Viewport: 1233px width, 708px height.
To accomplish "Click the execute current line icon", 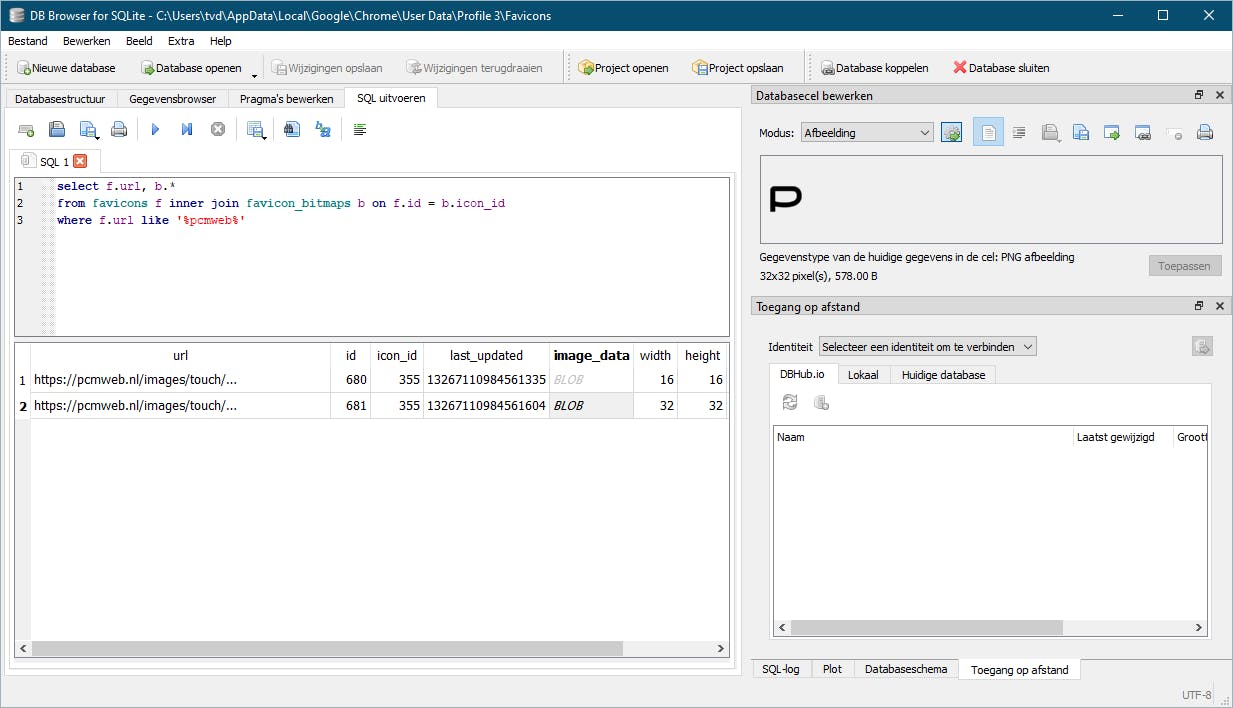I will 186,130.
